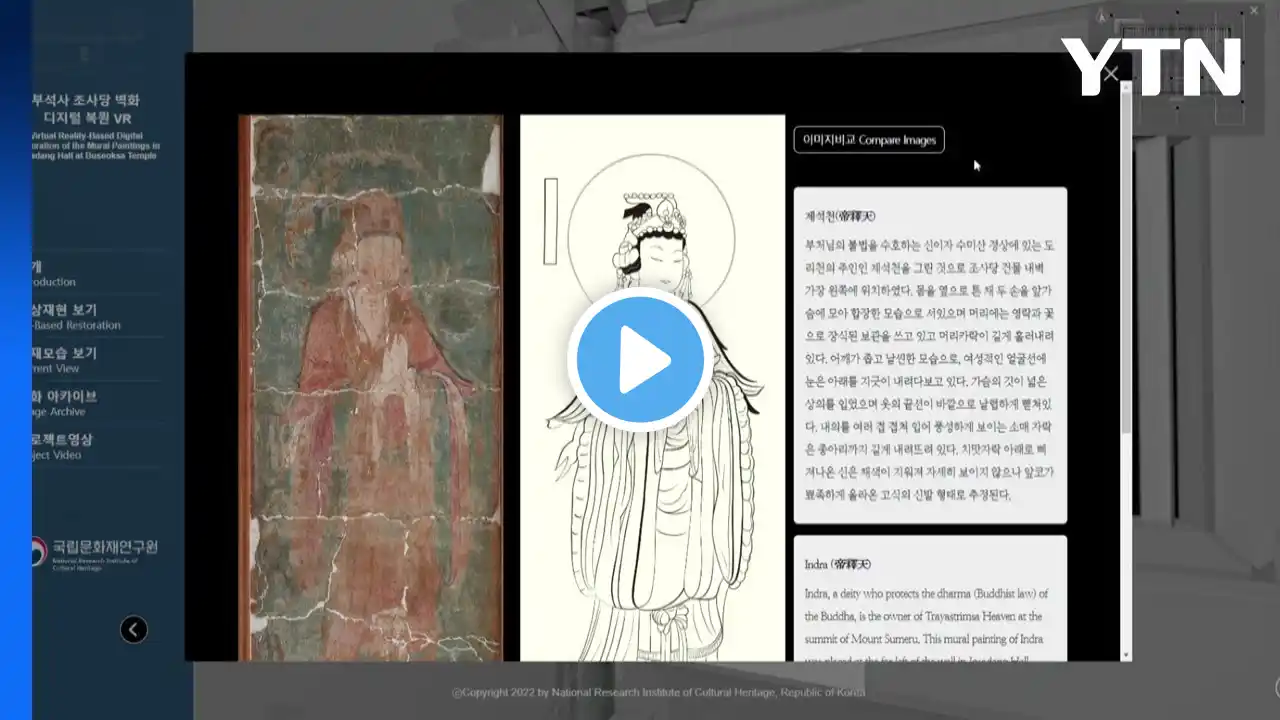Image resolution: width=1280 pixels, height=720 pixels.
Task: Click the line-drawing restoration of Indra
Action: [652, 388]
